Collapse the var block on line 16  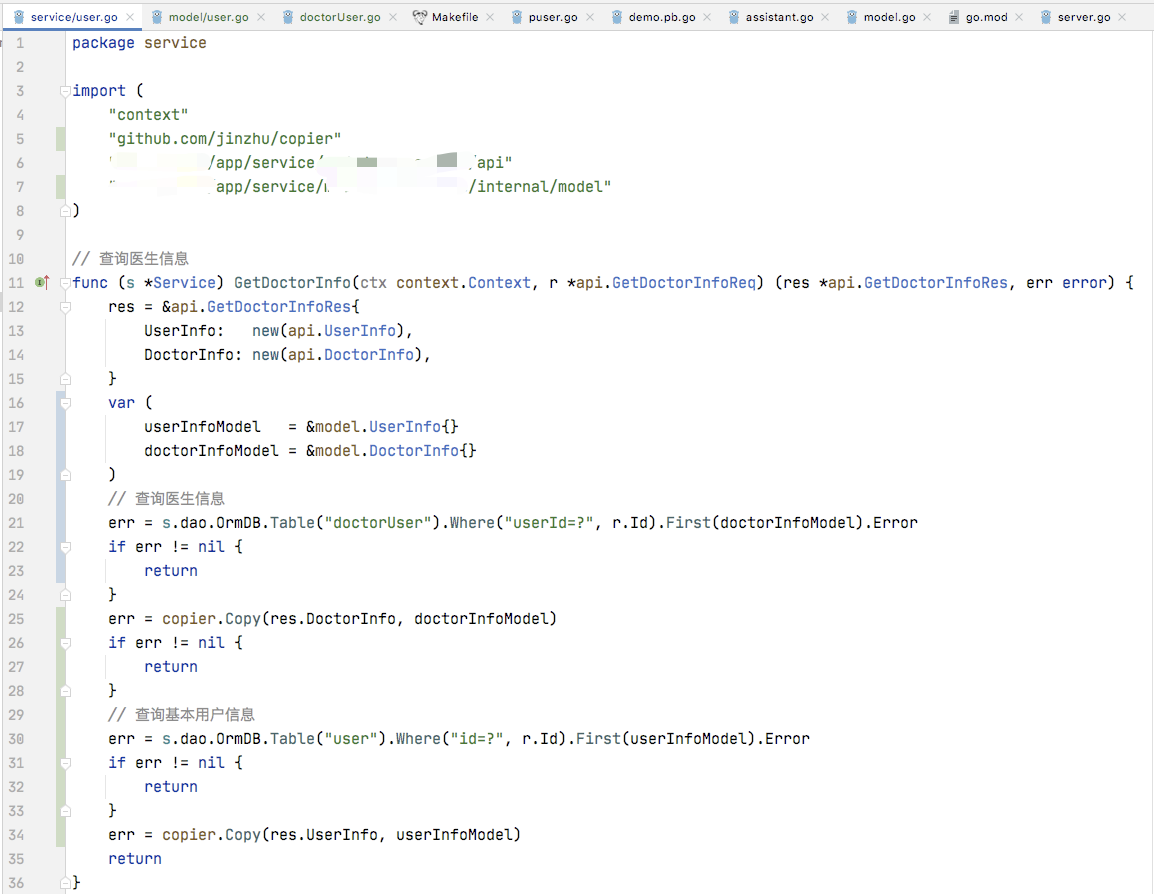click(65, 403)
